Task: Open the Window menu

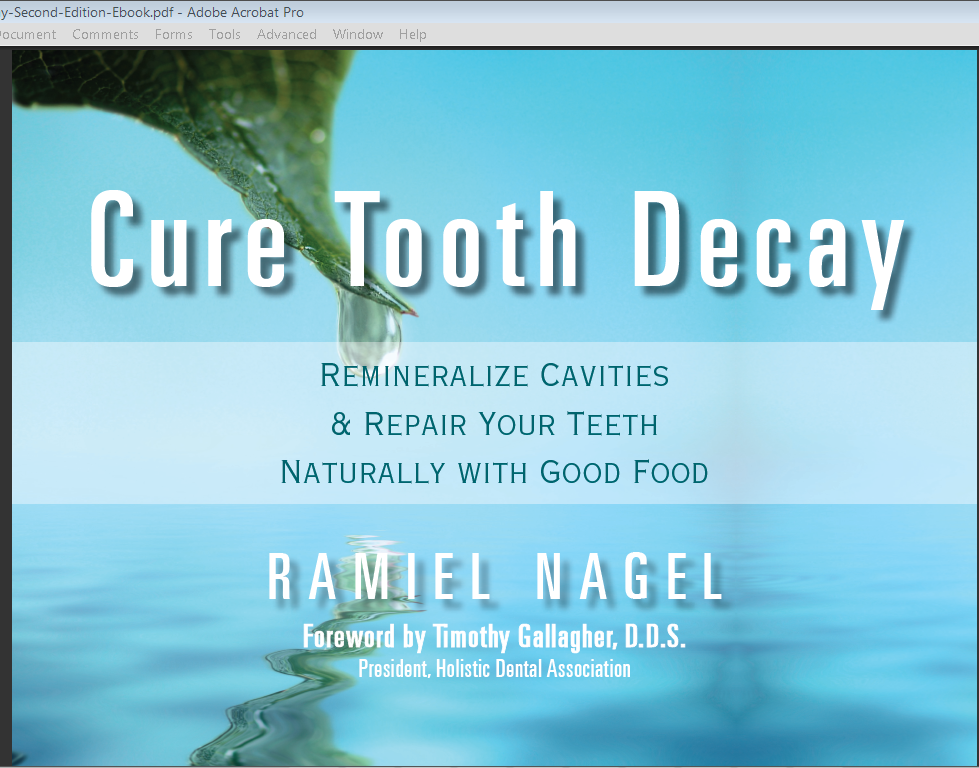Action: (358, 34)
